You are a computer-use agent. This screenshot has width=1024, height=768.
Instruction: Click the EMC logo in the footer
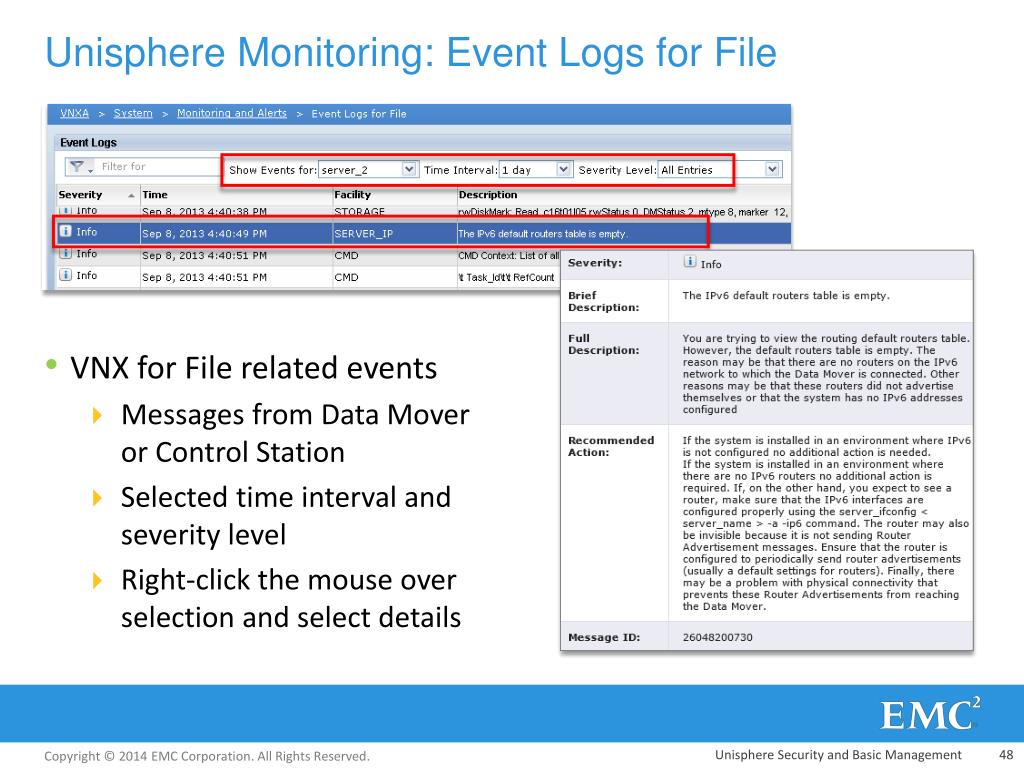[x=930, y=714]
